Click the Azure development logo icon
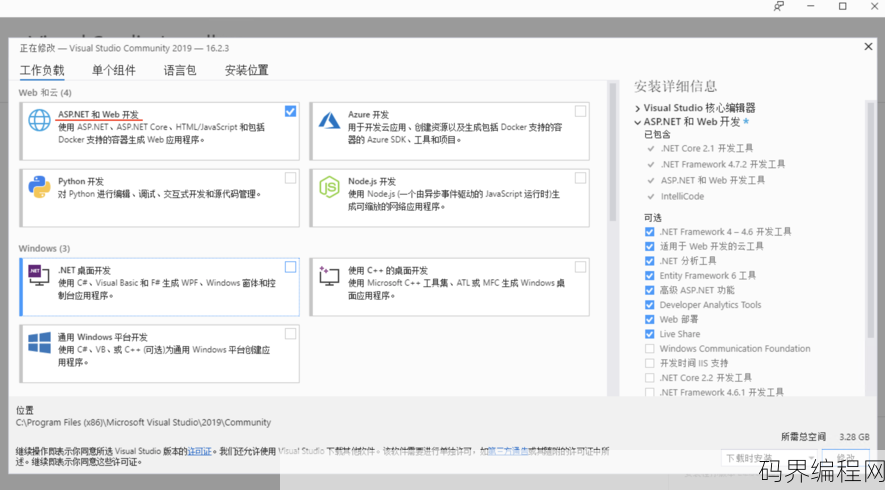The width and height of the screenshot is (885, 490). (330, 120)
